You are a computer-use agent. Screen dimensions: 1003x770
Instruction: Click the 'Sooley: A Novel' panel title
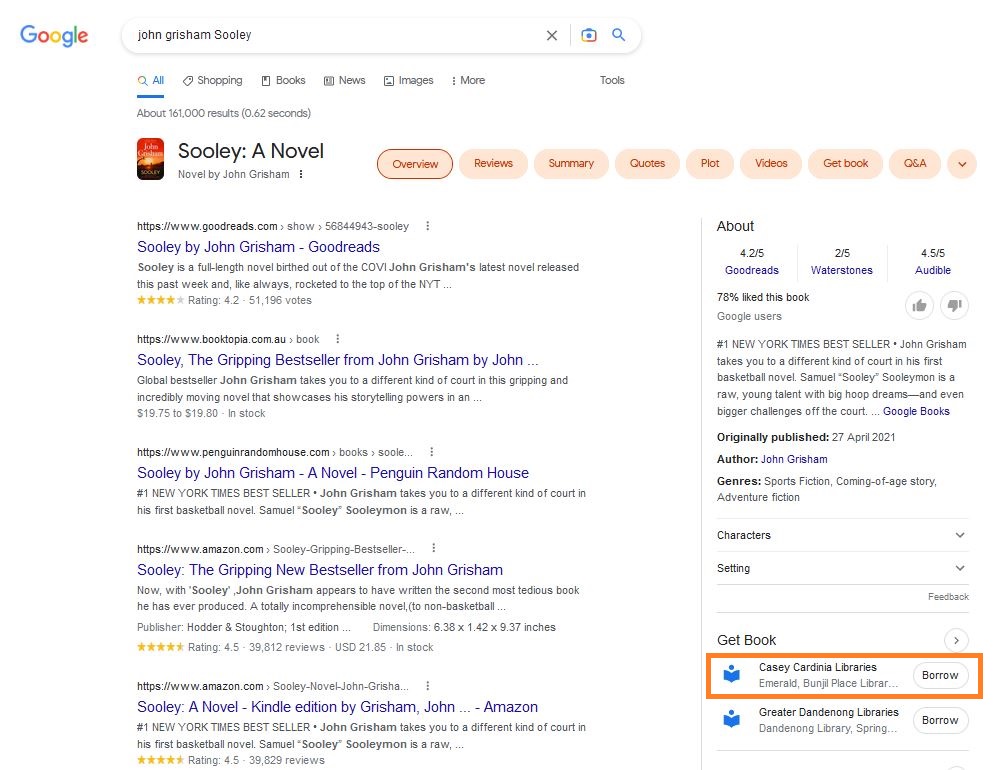[251, 151]
